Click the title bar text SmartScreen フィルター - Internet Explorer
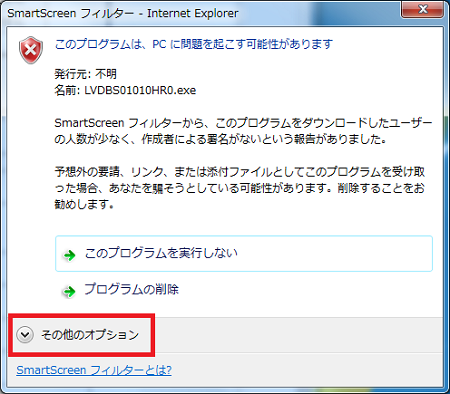This screenshot has height=394, width=450. [x=123, y=13]
